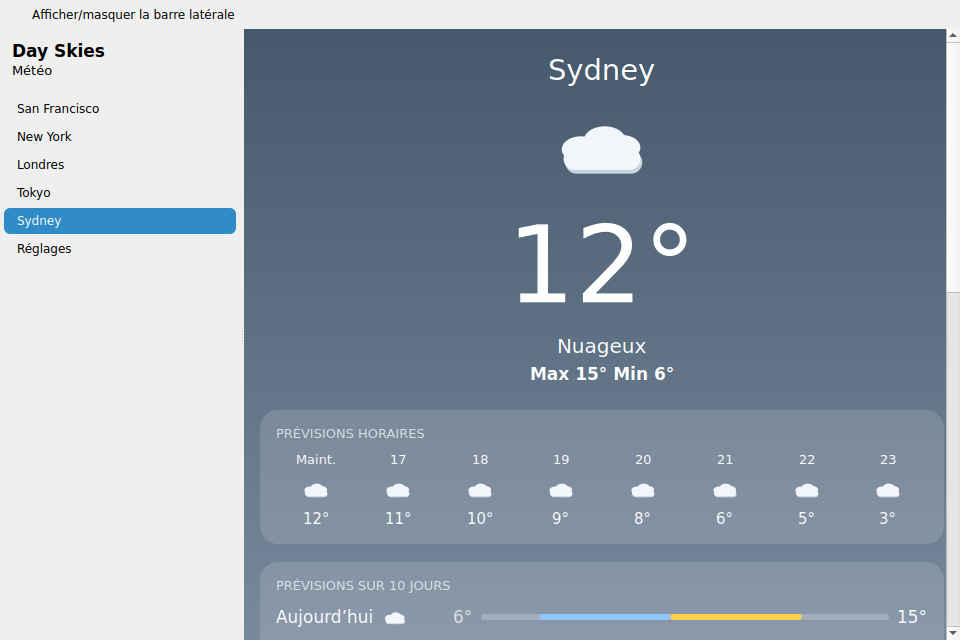Viewport: 960px width, 640px height.
Task: Open New York weather
Action: click(120, 137)
